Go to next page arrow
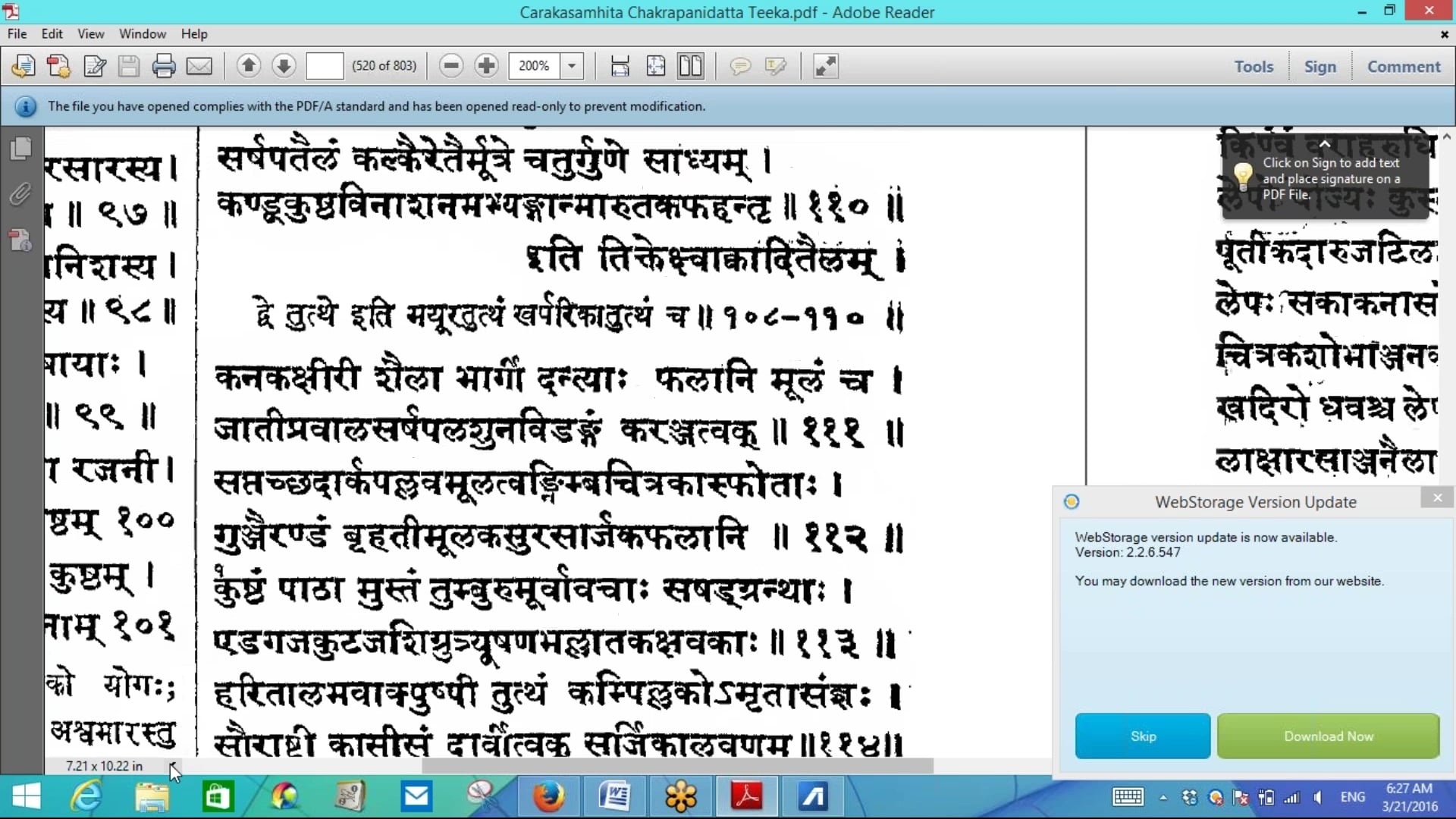This screenshot has width=1456, height=819. 284,66
